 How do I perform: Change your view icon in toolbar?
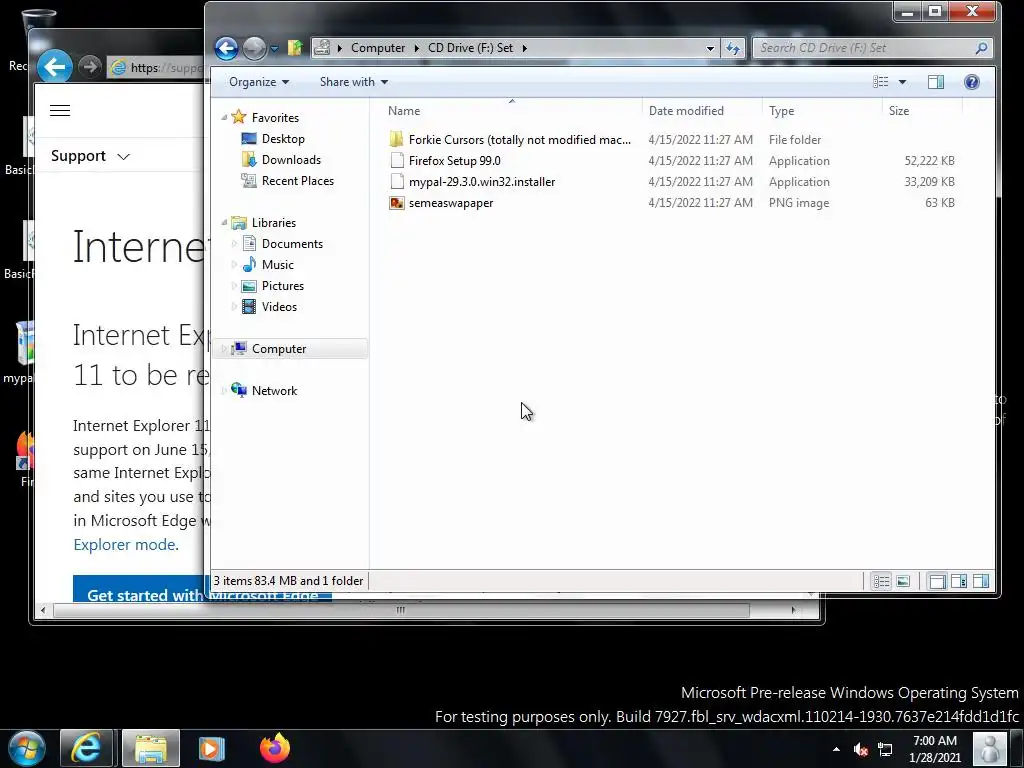pyautogui.click(x=880, y=82)
